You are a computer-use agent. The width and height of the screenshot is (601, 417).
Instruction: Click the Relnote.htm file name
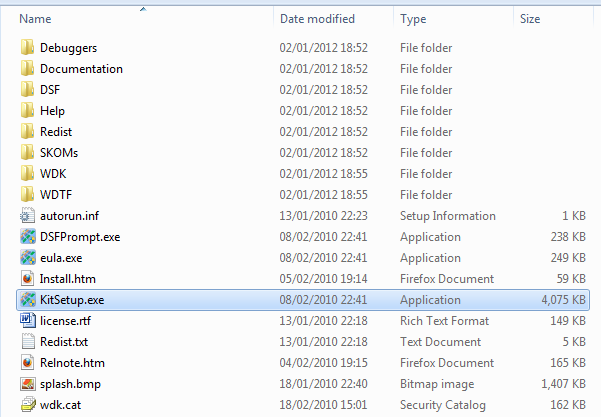[x=73, y=363]
